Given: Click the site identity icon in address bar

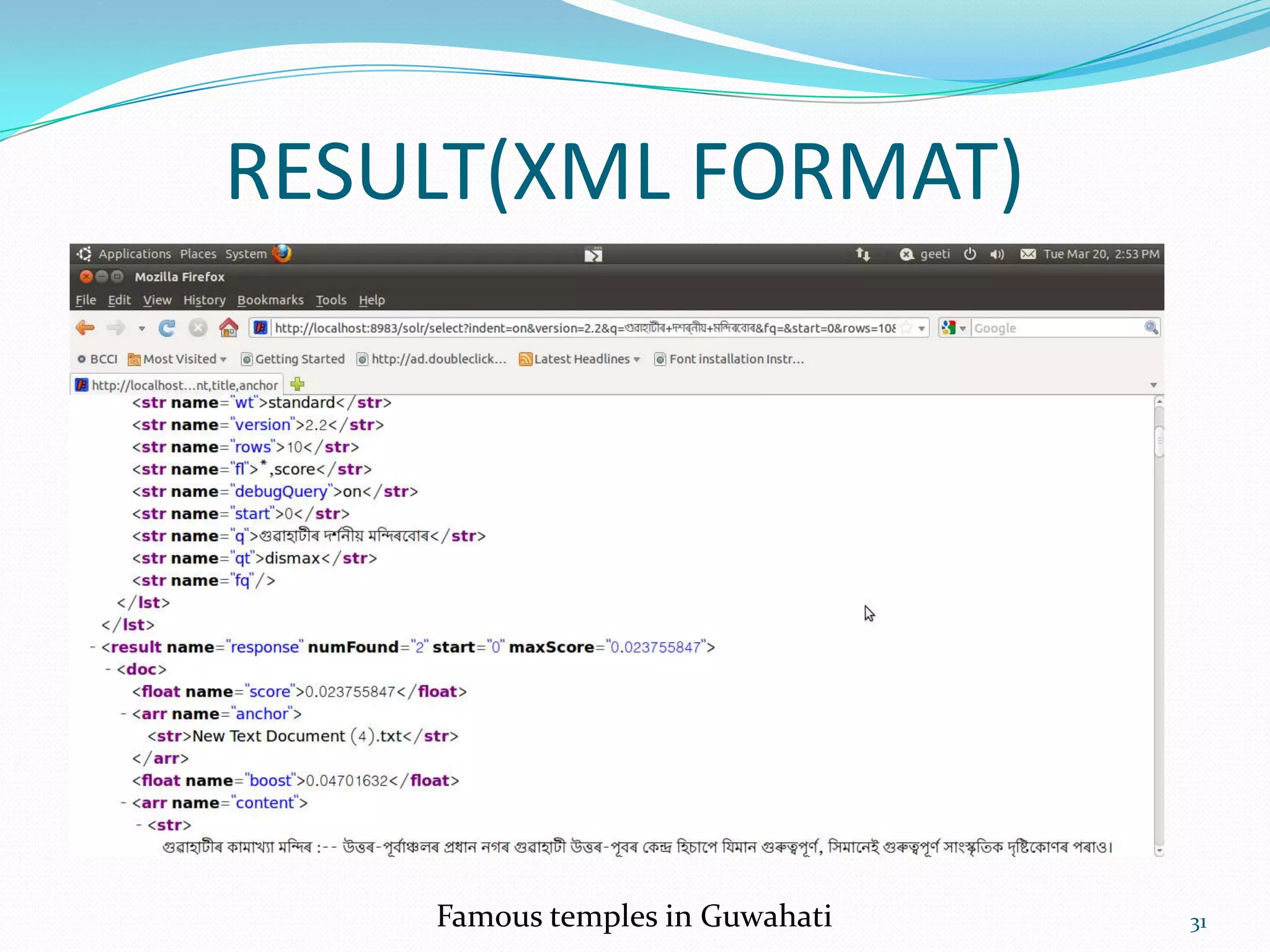Looking at the screenshot, I should (261, 327).
